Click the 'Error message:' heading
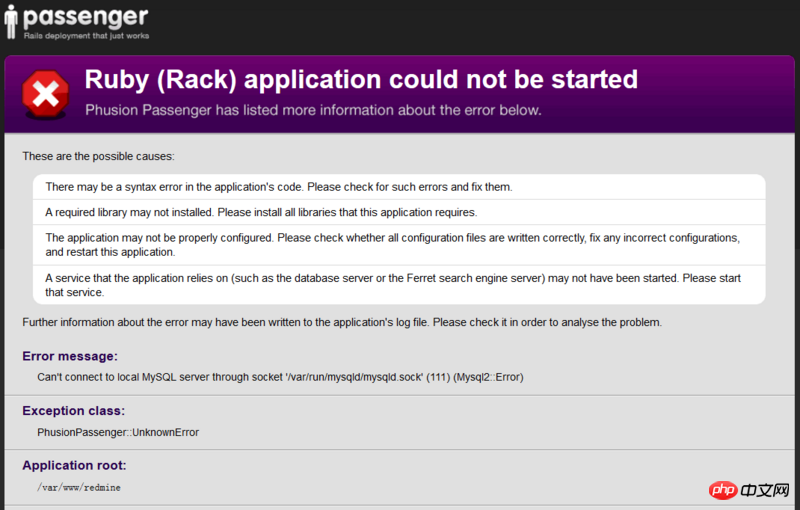 pos(70,356)
